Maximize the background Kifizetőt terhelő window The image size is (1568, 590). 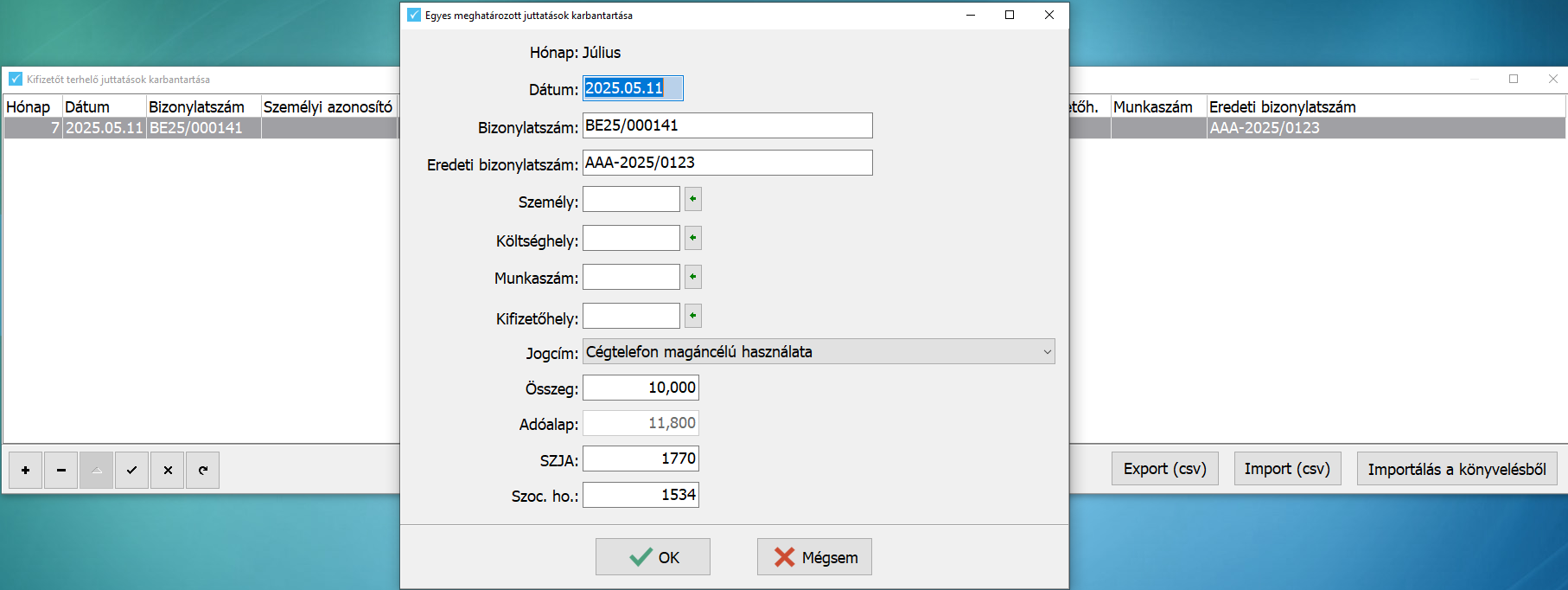1514,79
